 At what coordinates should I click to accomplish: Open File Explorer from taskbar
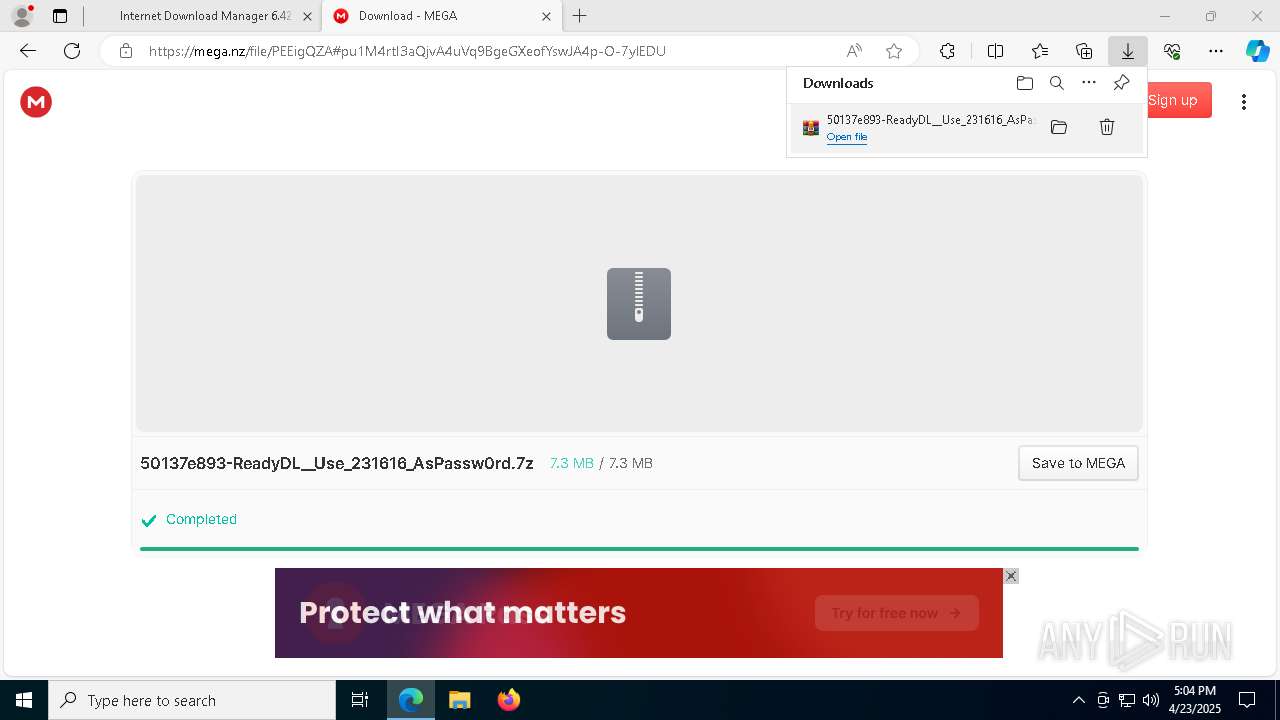pyautogui.click(x=460, y=700)
